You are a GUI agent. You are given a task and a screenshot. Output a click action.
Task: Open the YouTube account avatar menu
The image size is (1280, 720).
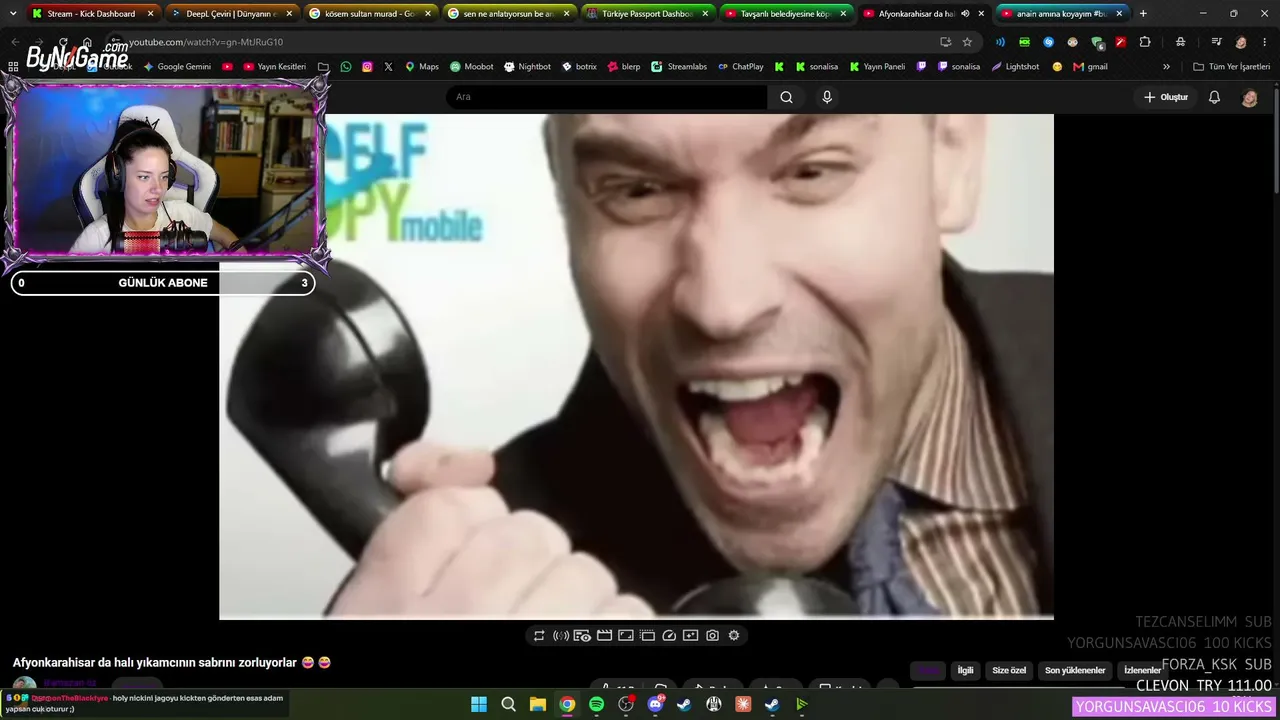pyautogui.click(x=1249, y=97)
